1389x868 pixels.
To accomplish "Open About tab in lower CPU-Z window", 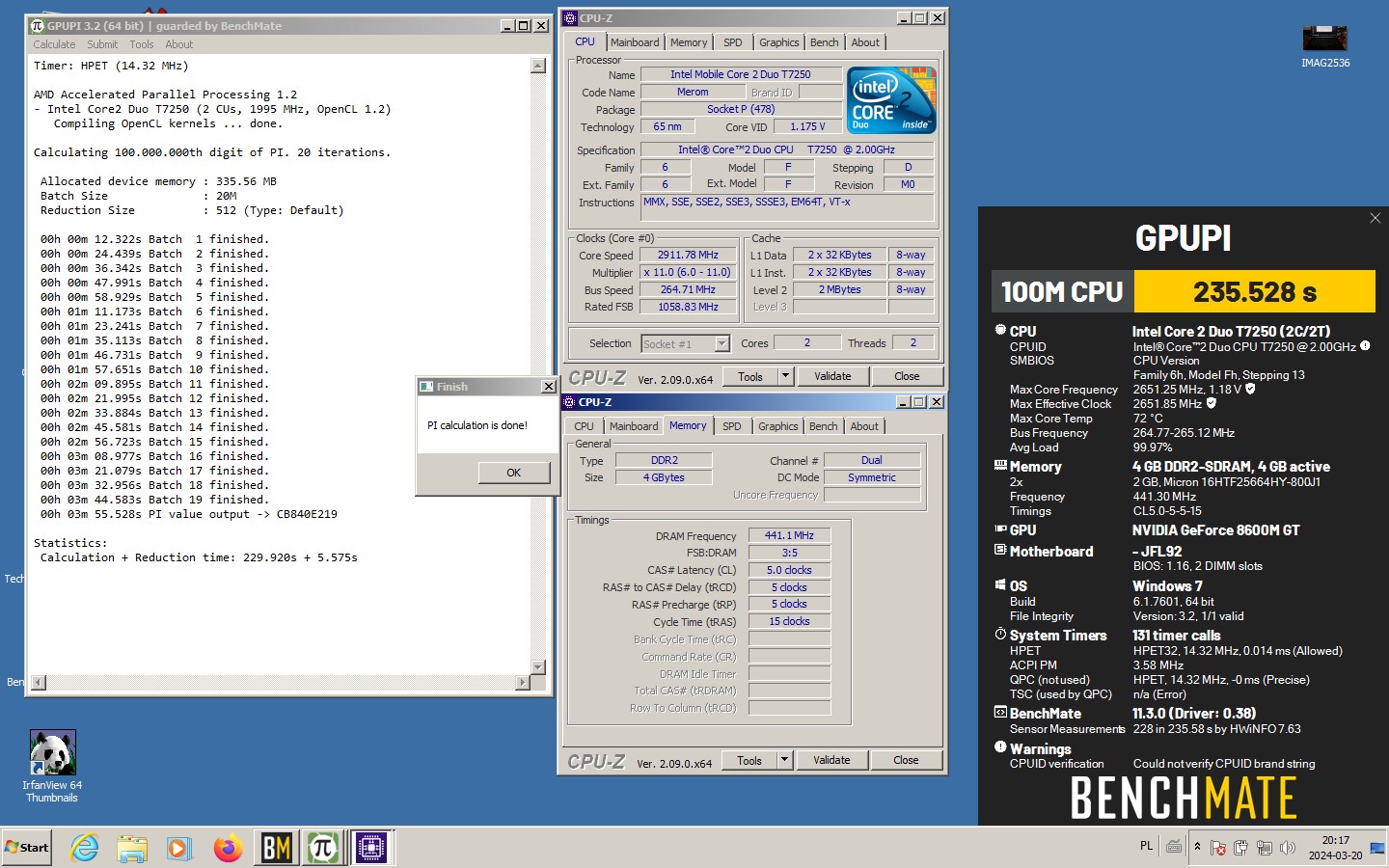I will [864, 426].
